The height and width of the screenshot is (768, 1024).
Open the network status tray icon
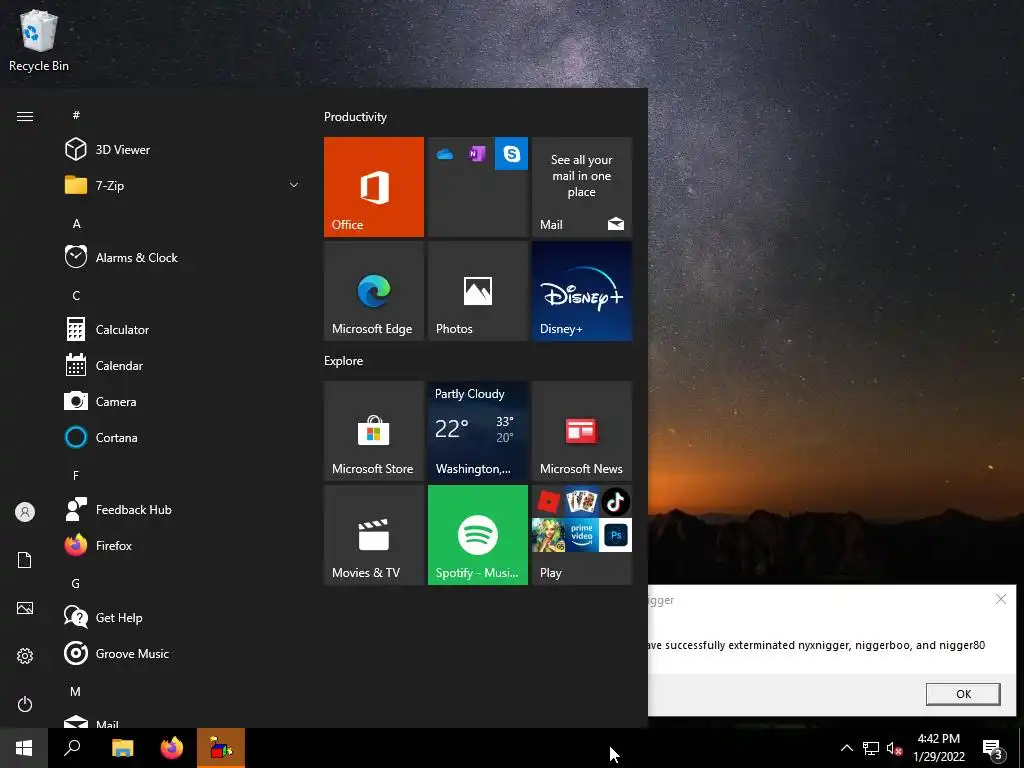tap(871, 748)
